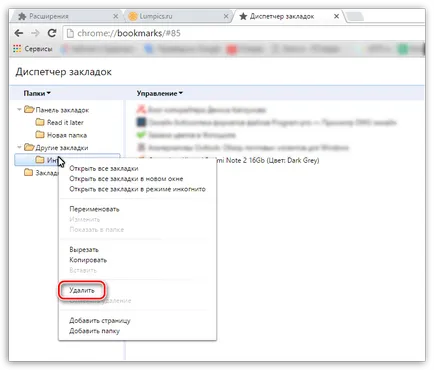Screen dimensions: 434x370
Task: Choose Удалить in the context menu
Action: coord(82,290)
